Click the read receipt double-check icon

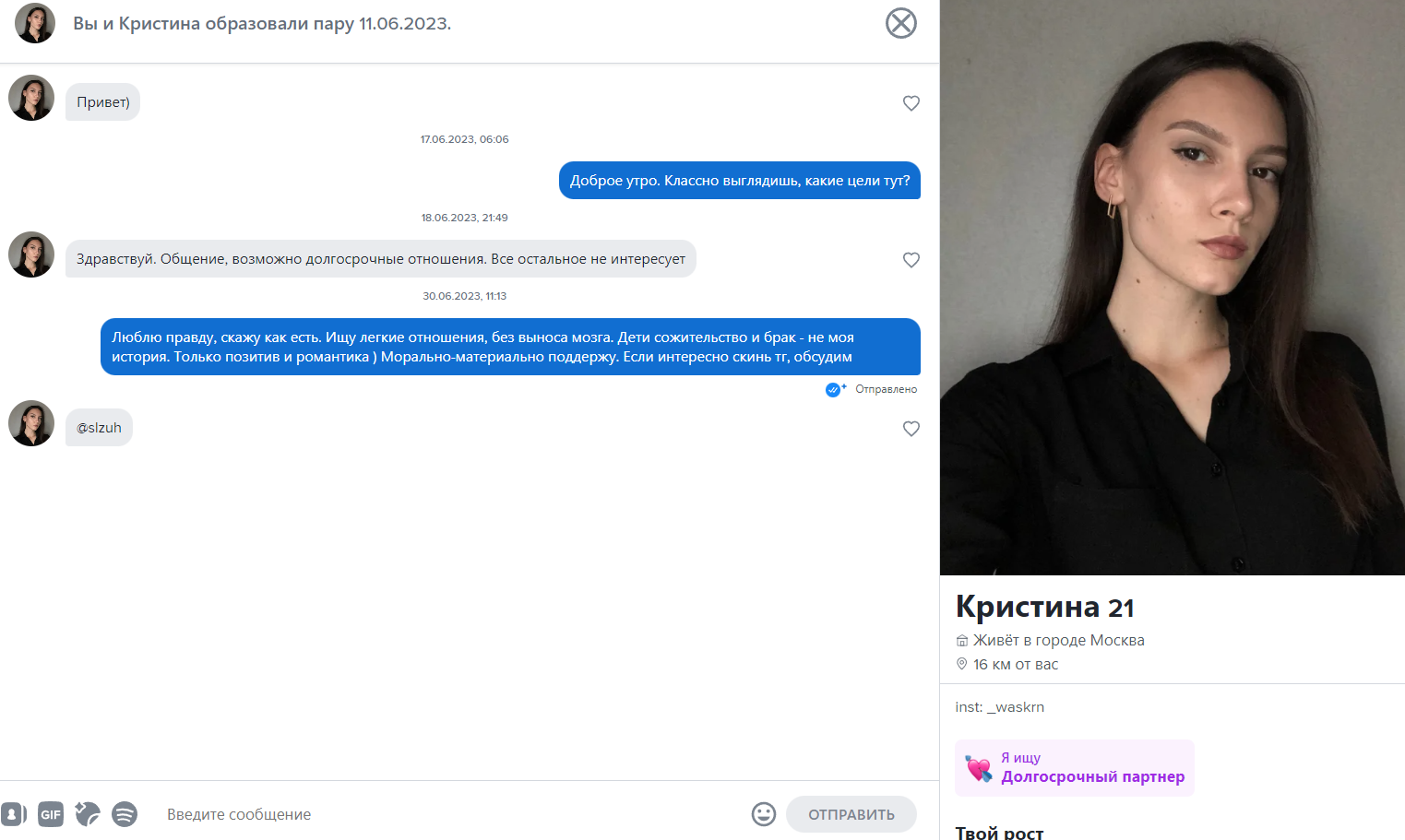pyautogui.click(x=835, y=389)
